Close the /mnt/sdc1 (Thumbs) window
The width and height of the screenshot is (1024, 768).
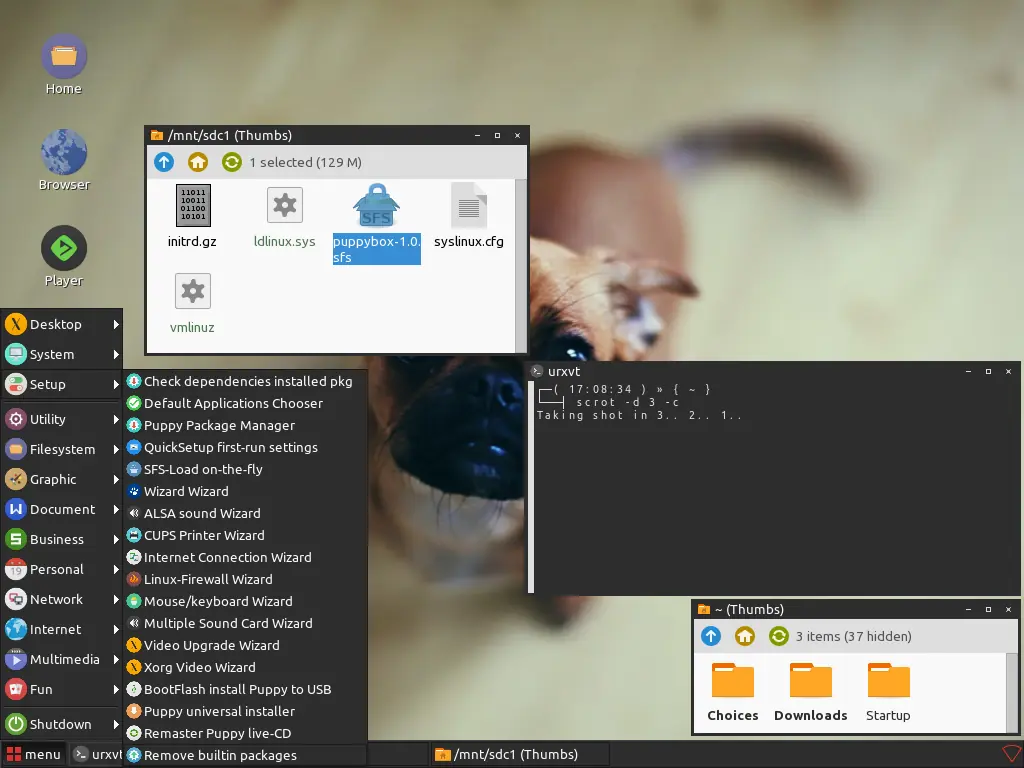coord(517,135)
